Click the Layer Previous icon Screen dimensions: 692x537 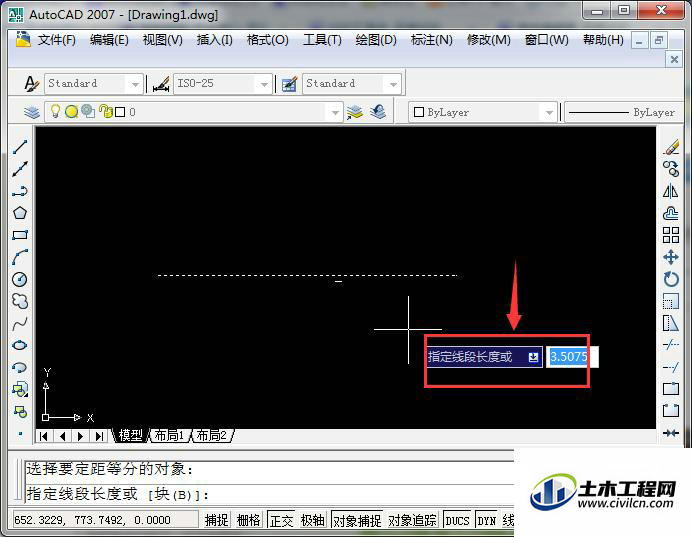tap(378, 112)
